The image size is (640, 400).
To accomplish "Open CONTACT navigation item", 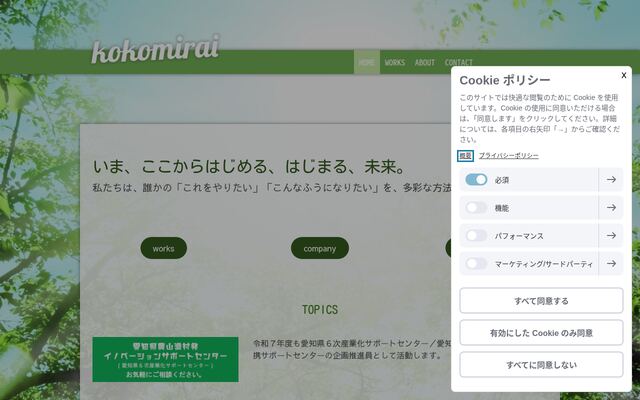I will [x=459, y=62].
